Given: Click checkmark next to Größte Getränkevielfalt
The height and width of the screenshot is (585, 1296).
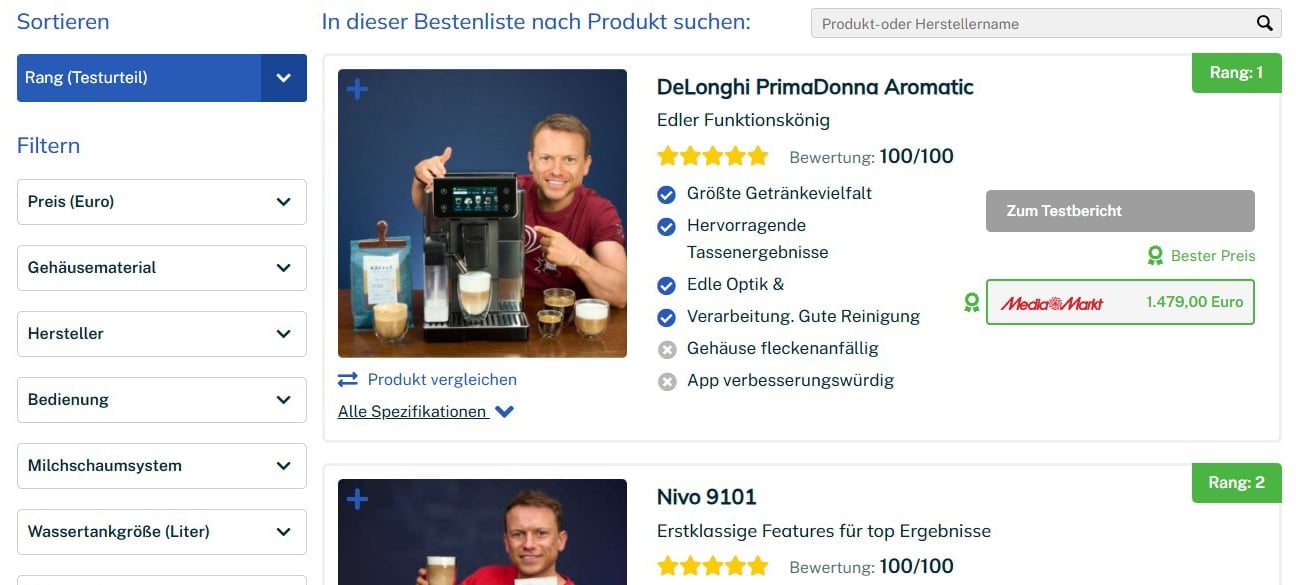Looking at the screenshot, I should 667,194.
